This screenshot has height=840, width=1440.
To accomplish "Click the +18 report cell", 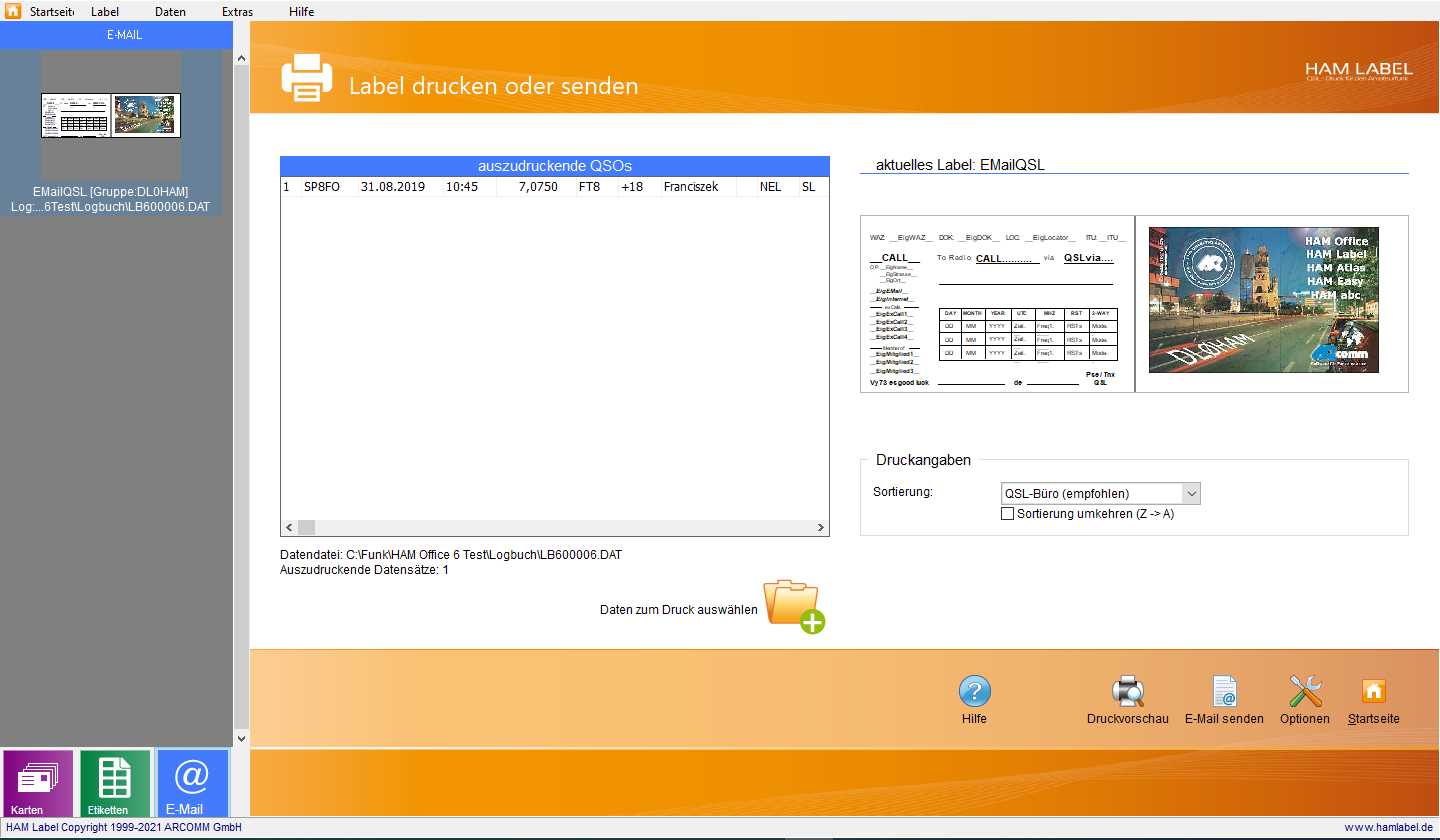I will [632, 187].
